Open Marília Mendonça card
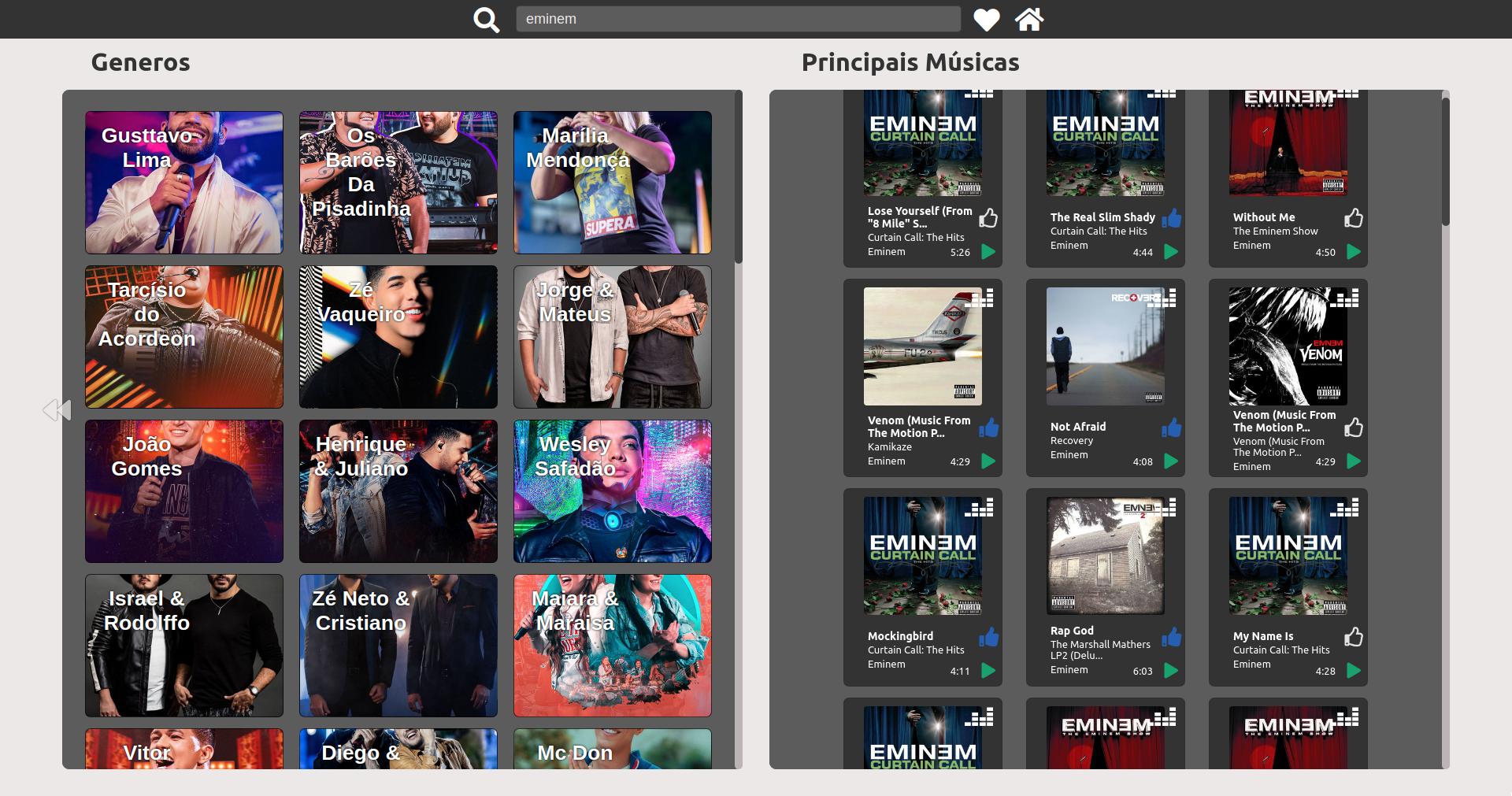The image size is (1512, 796). [613, 183]
